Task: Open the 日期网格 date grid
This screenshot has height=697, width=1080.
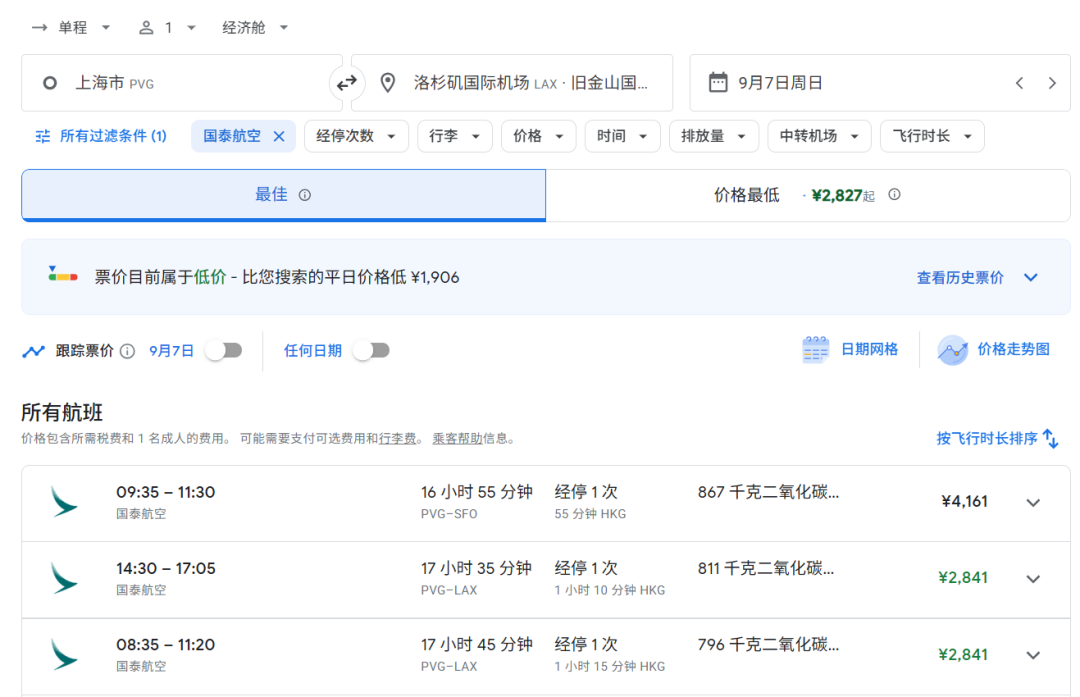Action: pyautogui.click(x=850, y=350)
